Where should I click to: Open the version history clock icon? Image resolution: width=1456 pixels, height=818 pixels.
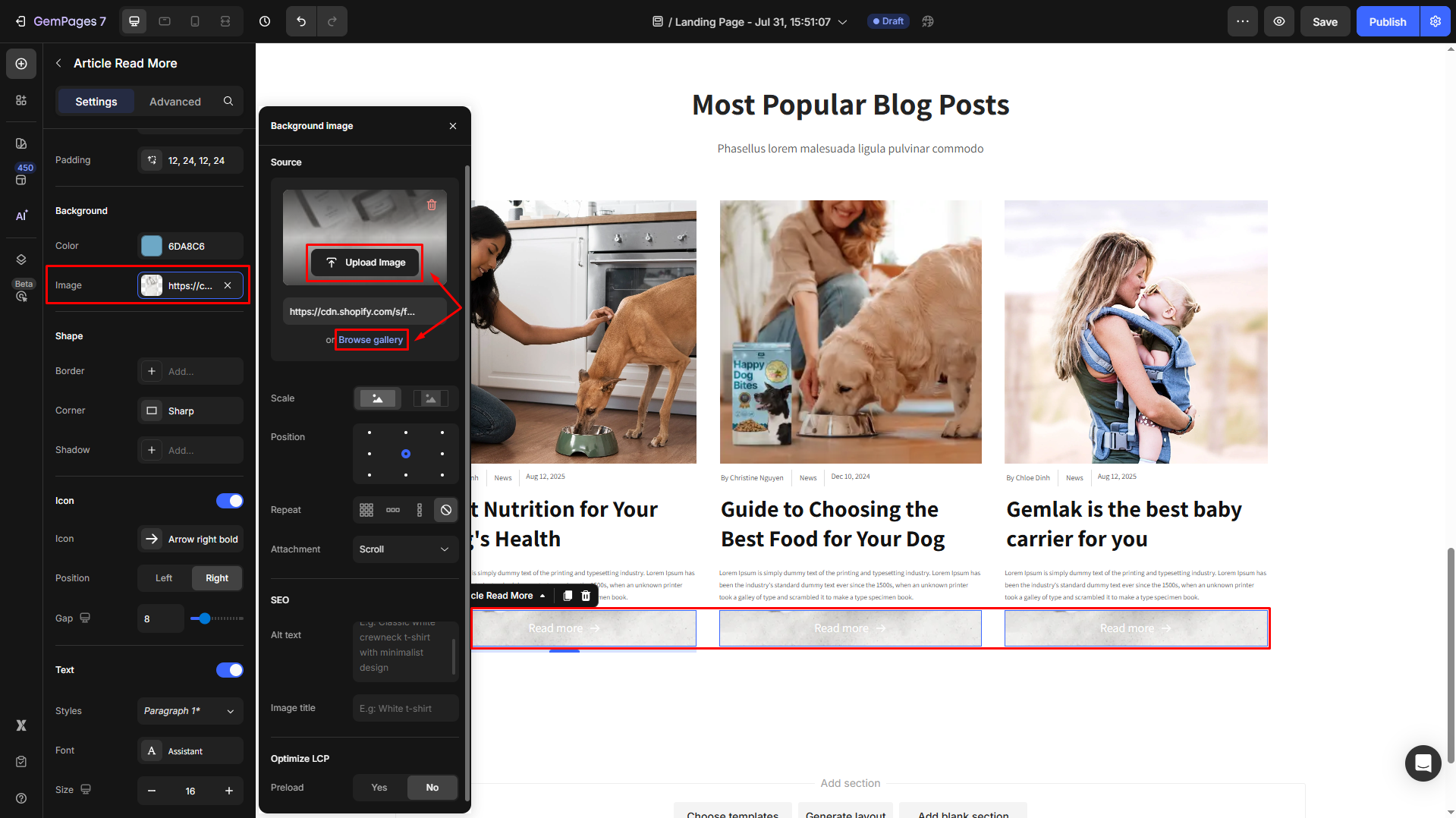[x=265, y=21]
